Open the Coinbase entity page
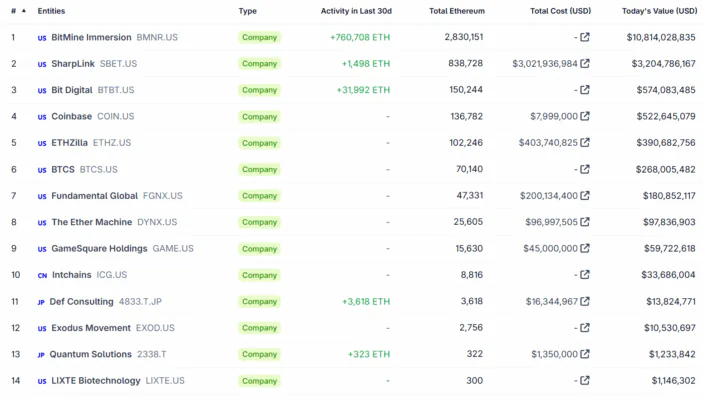 (x=71, y=116)
